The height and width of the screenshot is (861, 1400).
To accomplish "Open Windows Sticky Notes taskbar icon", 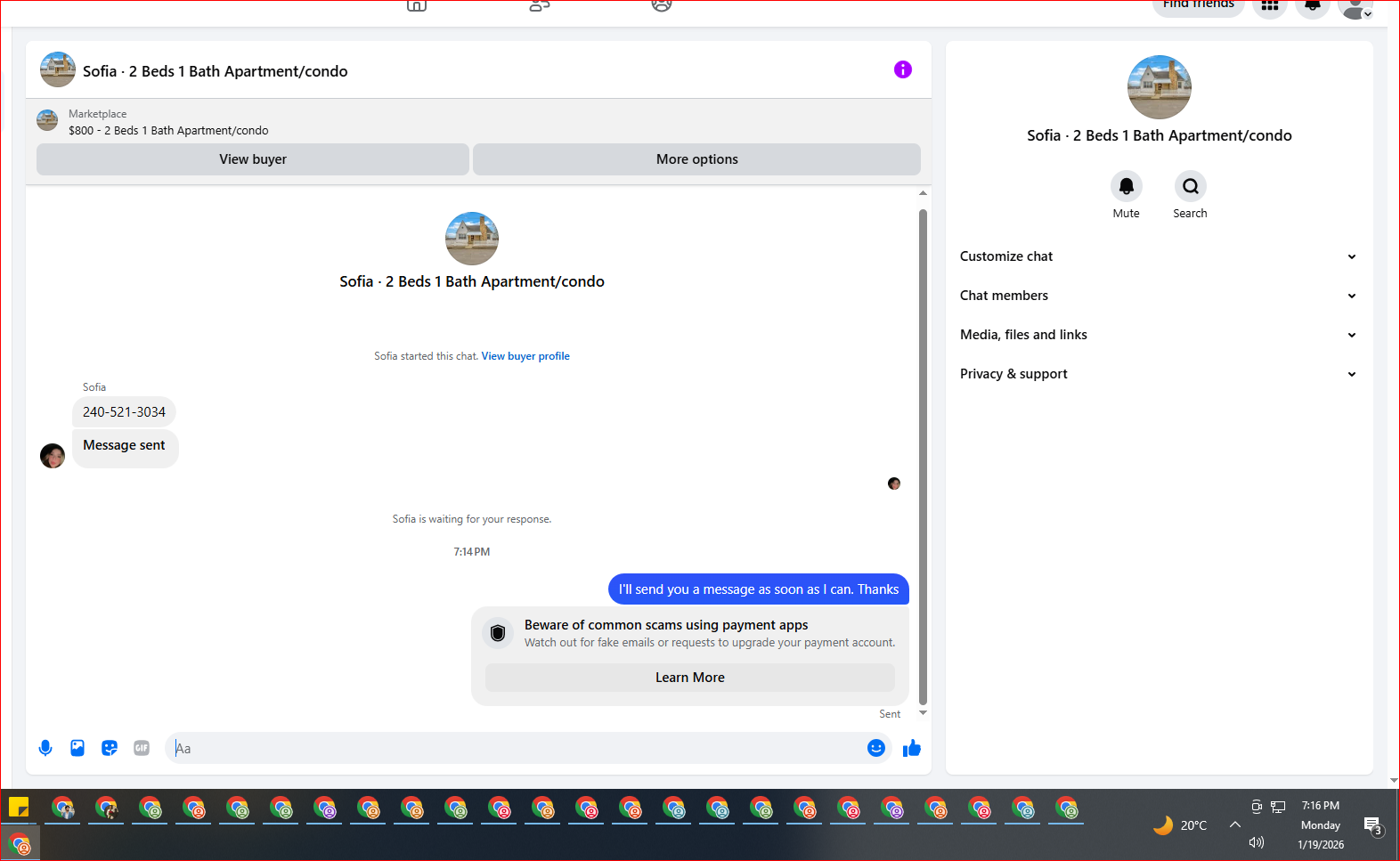I will (19, 808).
